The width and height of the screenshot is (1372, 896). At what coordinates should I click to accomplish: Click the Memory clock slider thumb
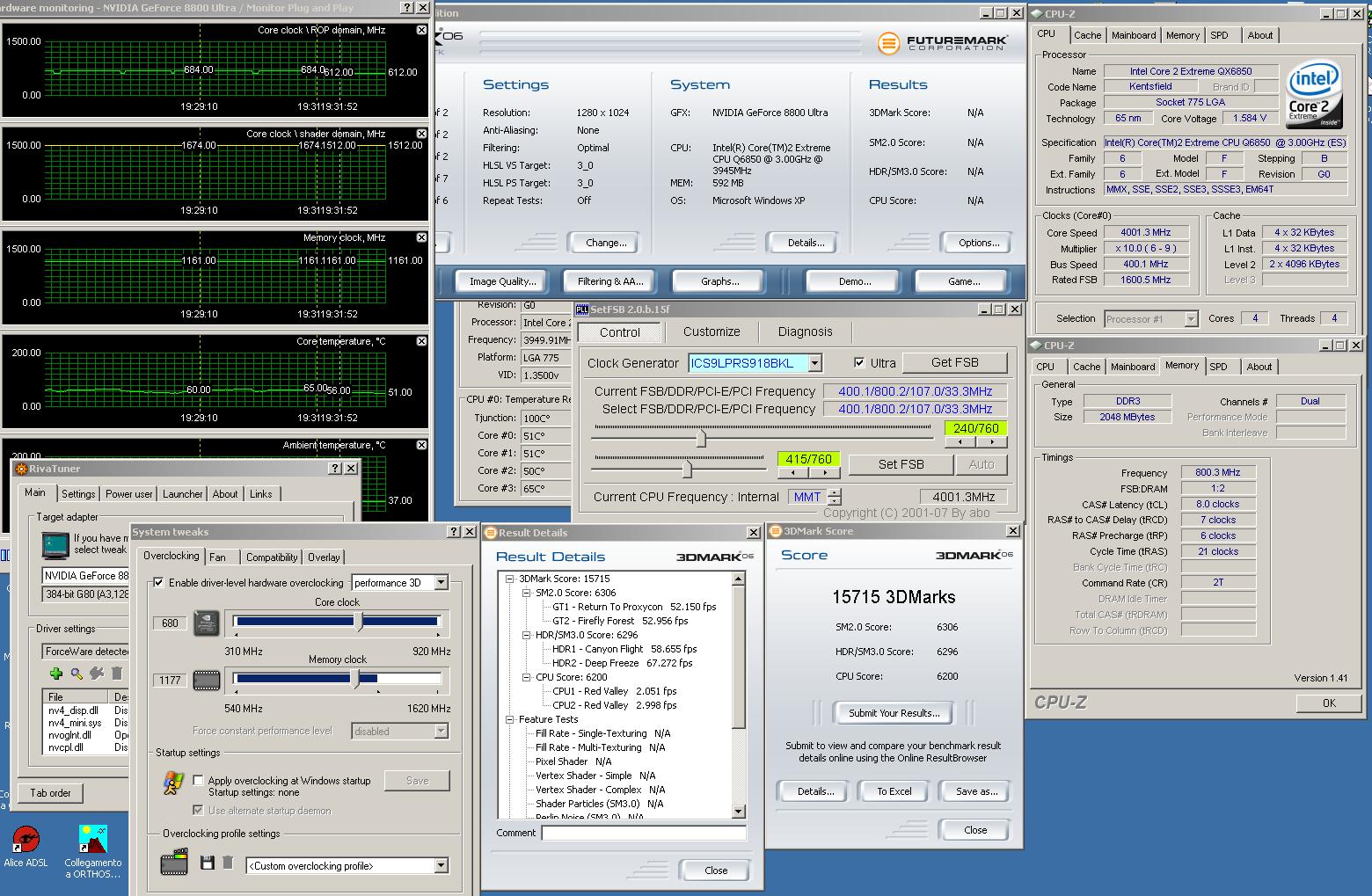click(355, 679)
